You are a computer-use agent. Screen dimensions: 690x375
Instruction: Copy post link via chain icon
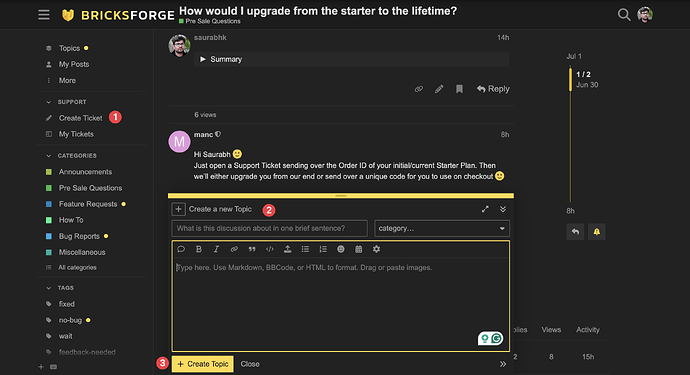[x=418, y=89]
